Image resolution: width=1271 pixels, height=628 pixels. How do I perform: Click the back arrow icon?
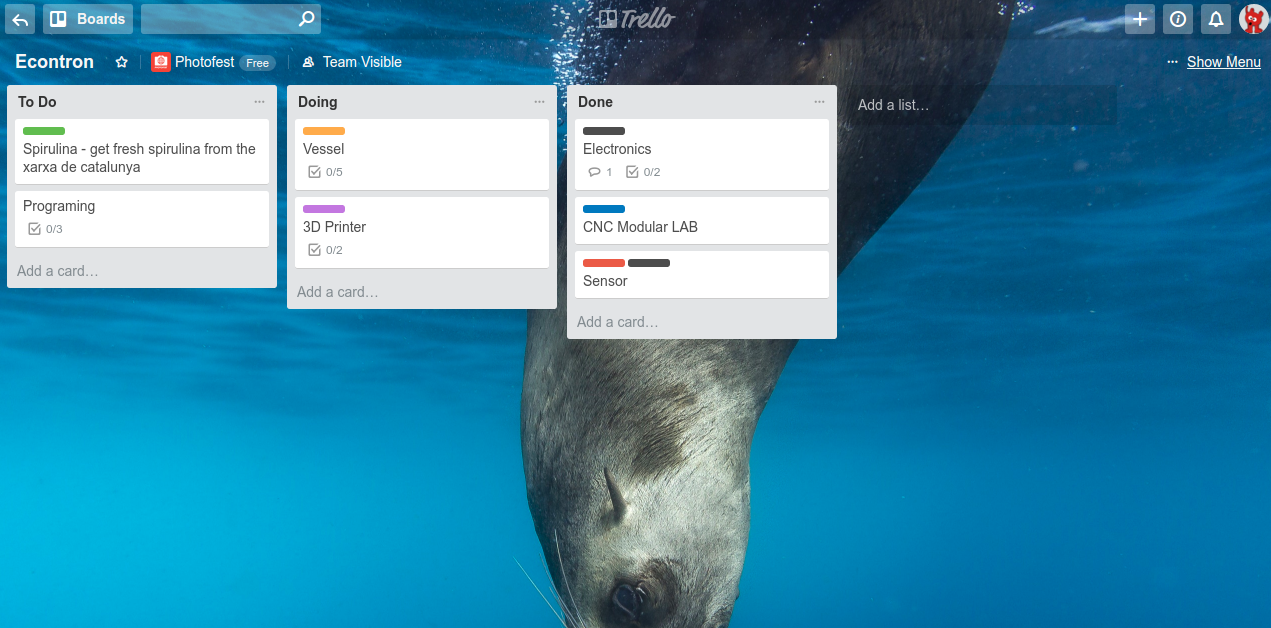[x=20, y=19]
